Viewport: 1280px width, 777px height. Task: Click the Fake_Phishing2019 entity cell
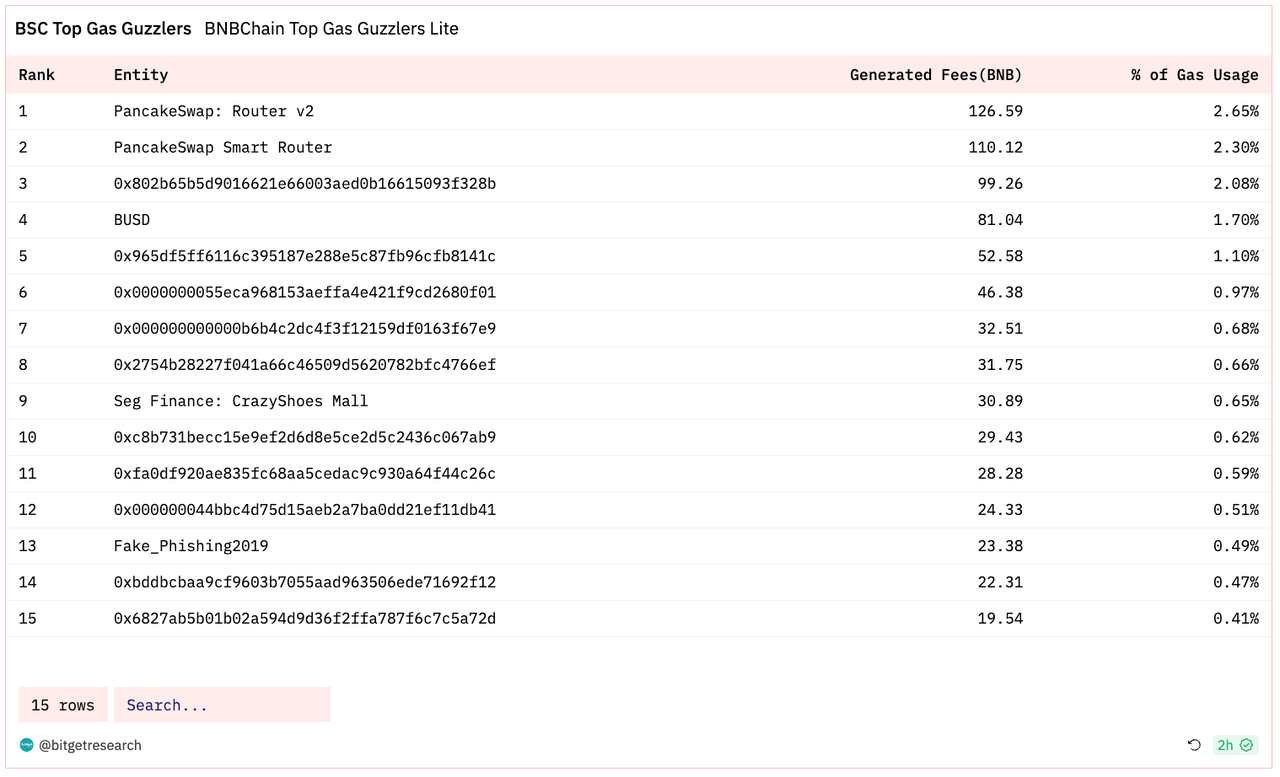191,546
